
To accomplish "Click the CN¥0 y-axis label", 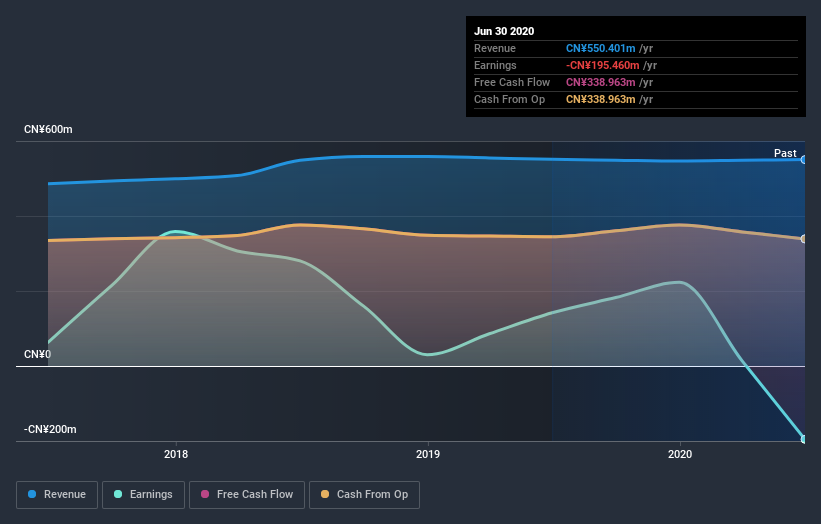I will tap(38, 354).
